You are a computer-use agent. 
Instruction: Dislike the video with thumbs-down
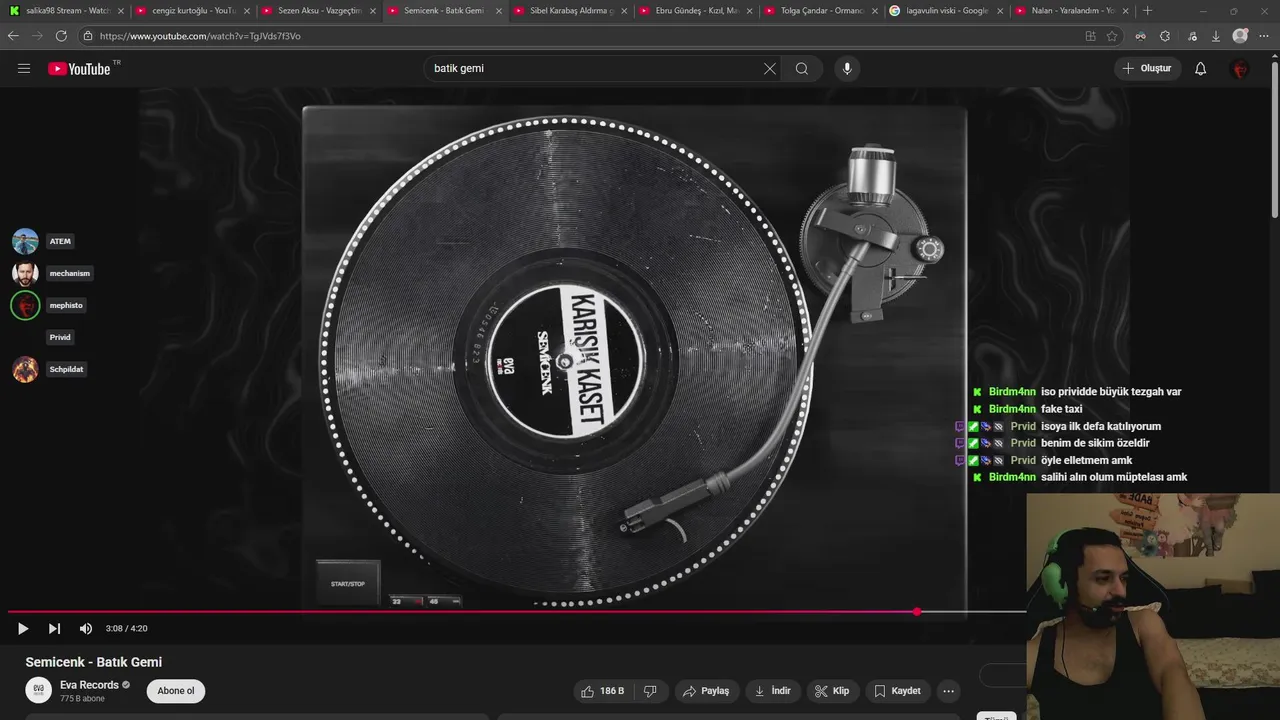[x=650, y=691]
